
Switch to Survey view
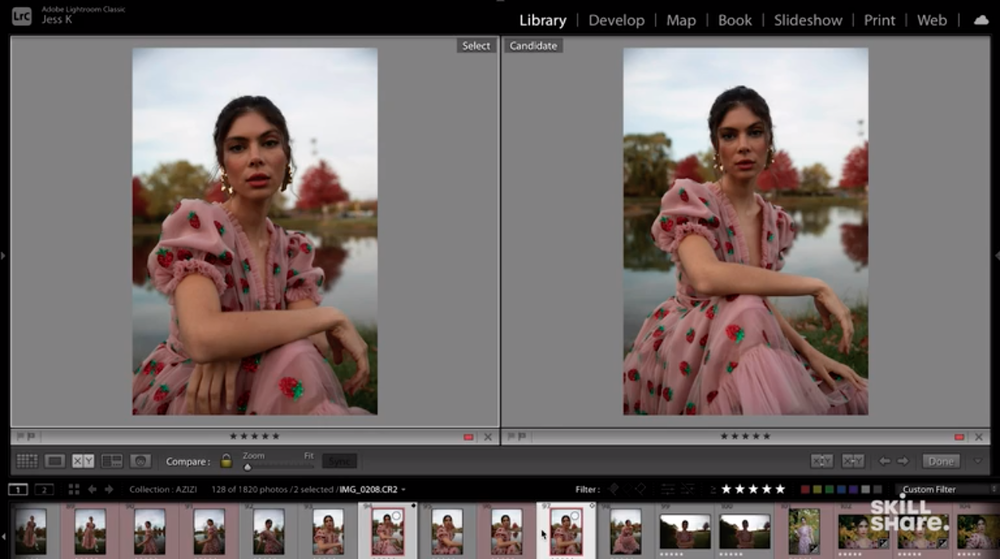coord(112,461)
